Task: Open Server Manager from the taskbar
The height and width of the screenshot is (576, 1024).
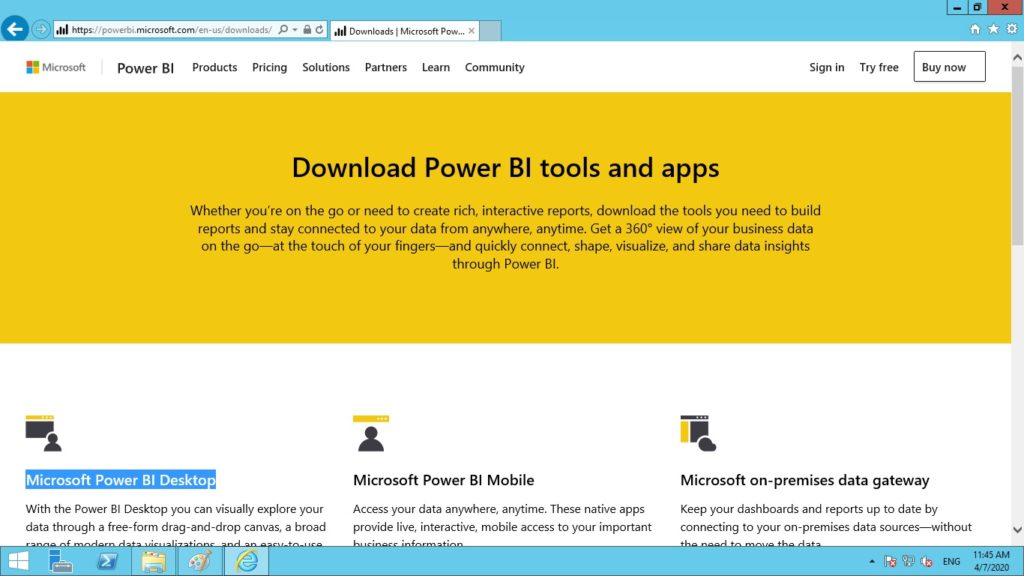Action: click(61, 561)
